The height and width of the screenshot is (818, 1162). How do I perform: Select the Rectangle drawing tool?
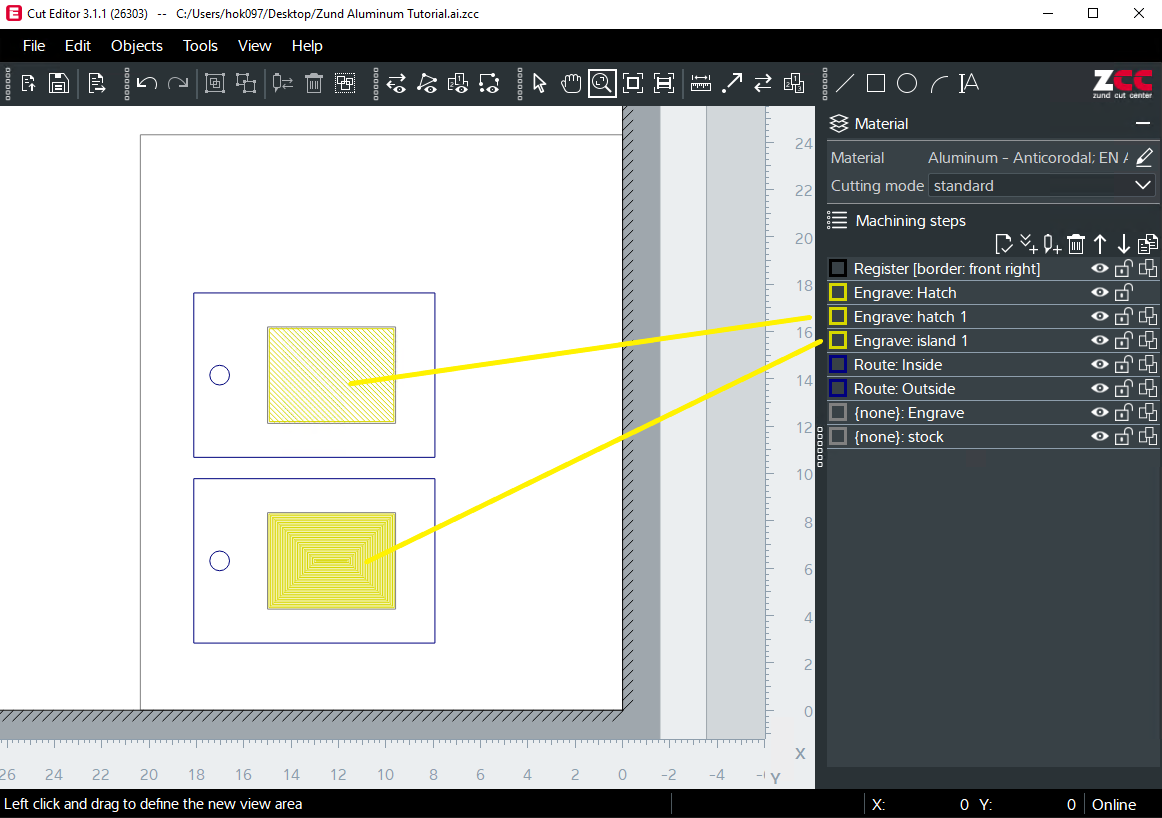[875, 83]
